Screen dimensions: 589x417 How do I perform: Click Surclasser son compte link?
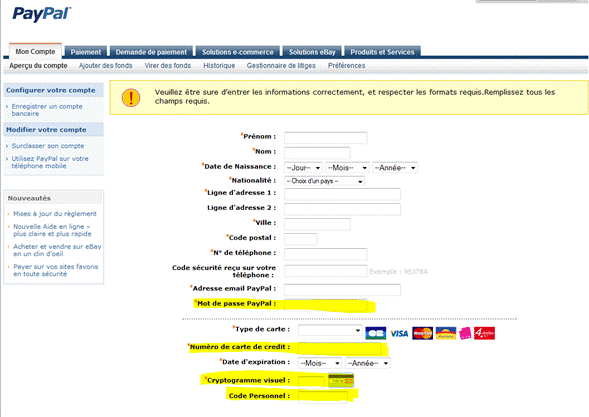tap(48, 146)
